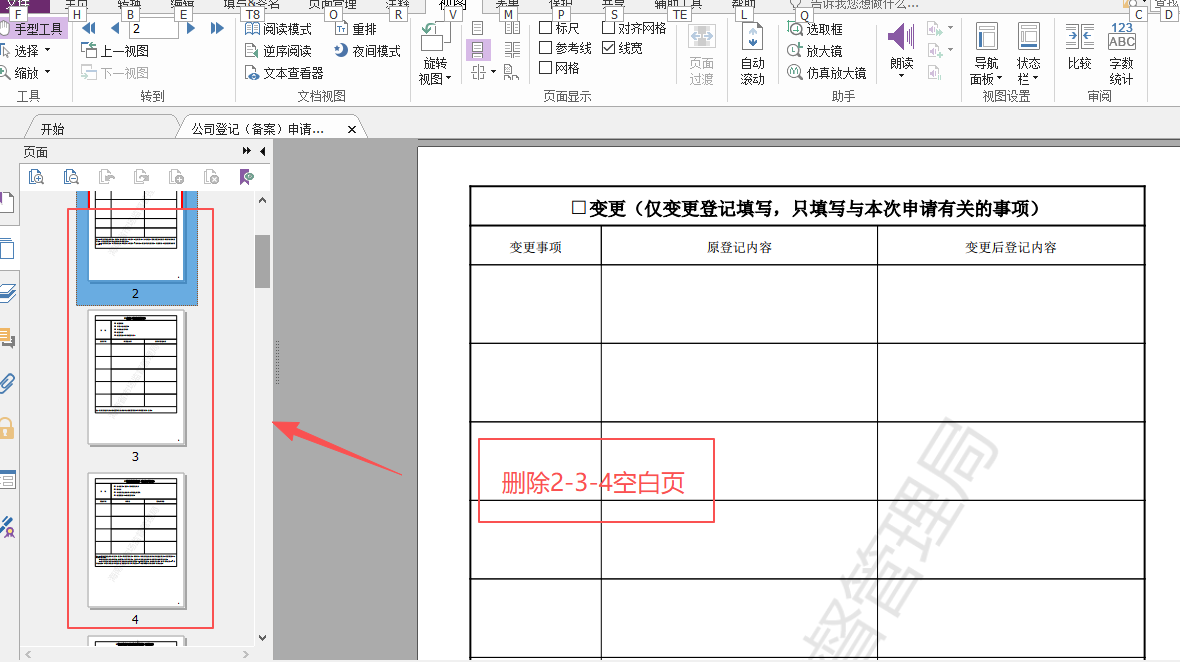The height and width of the screenshot is (662, 1180).
Task: Activate the 选取框 marquee tool
Action: click(814, 29)
